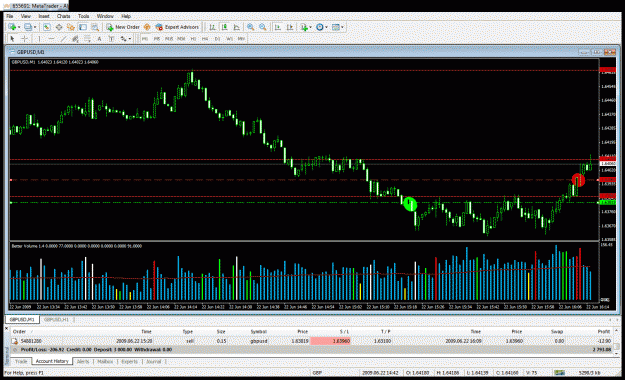Viewport: 625px width, 380px height.
Task: Toggle Chart Shift from the toolbar
Action: tap(290, 27)
